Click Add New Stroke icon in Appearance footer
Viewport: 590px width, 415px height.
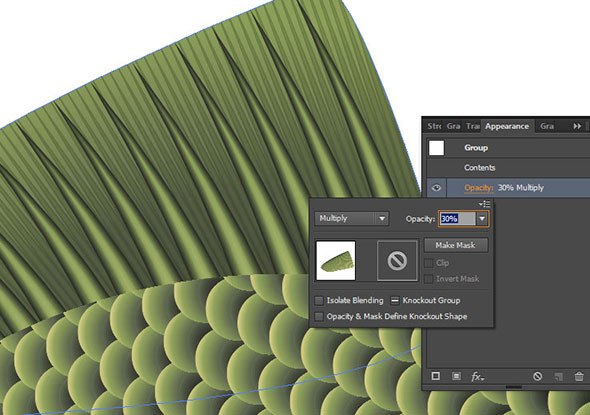click(436, 376)
